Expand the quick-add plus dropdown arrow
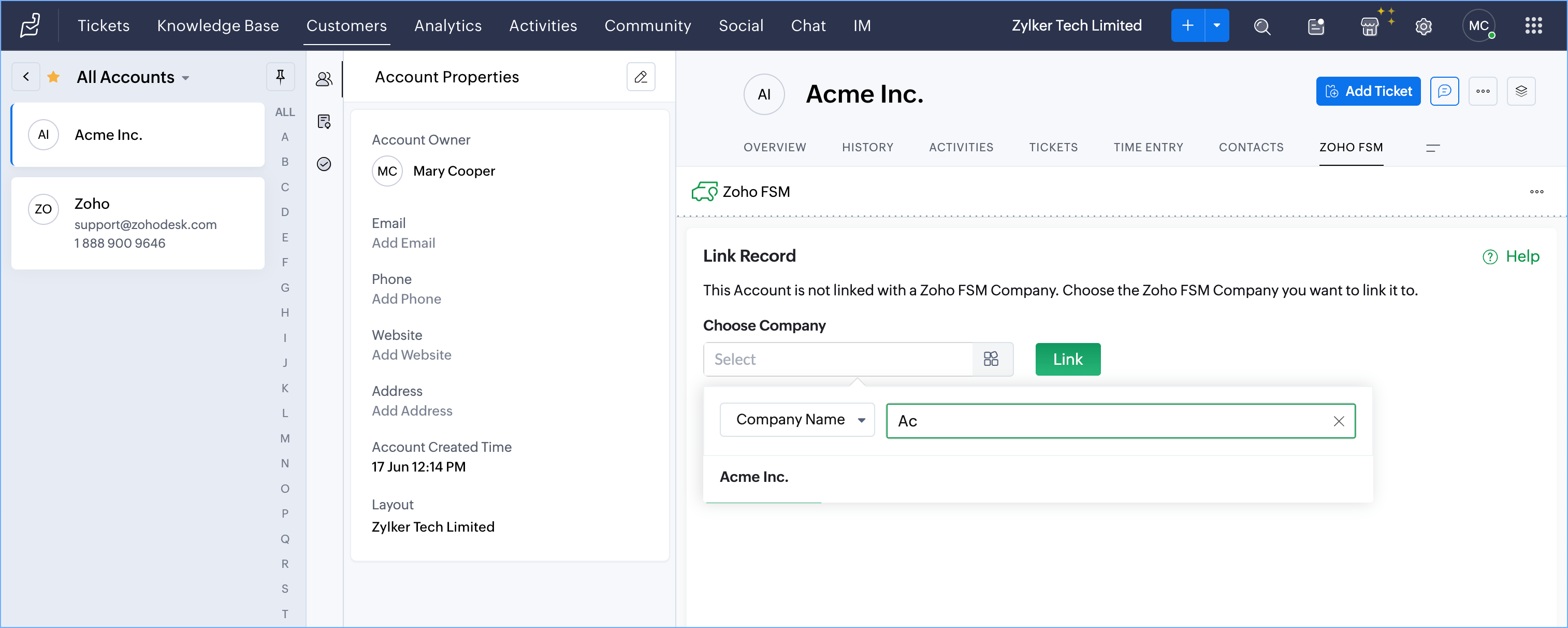 [x=1216, y=25]
